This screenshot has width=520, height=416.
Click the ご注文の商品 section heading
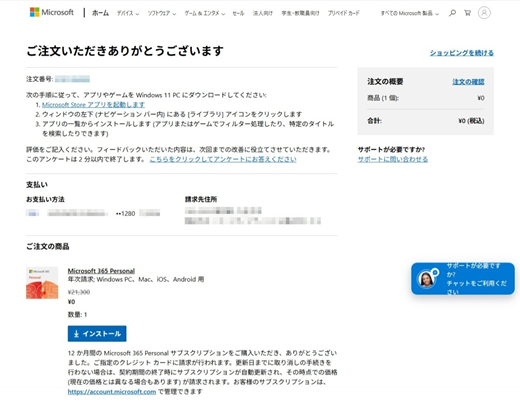[48, 247]
